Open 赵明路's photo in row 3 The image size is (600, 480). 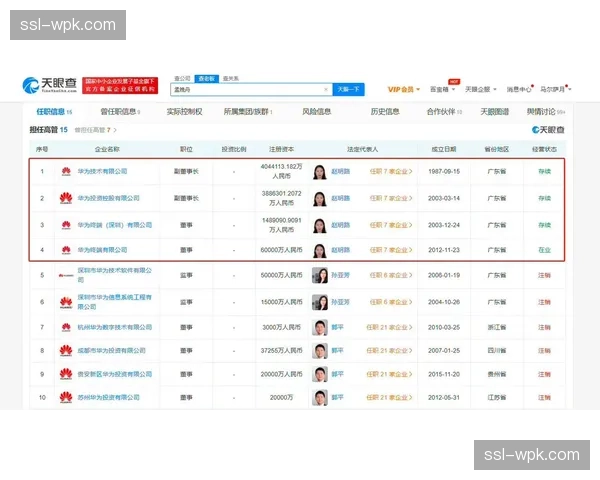(x=320, y=225)
